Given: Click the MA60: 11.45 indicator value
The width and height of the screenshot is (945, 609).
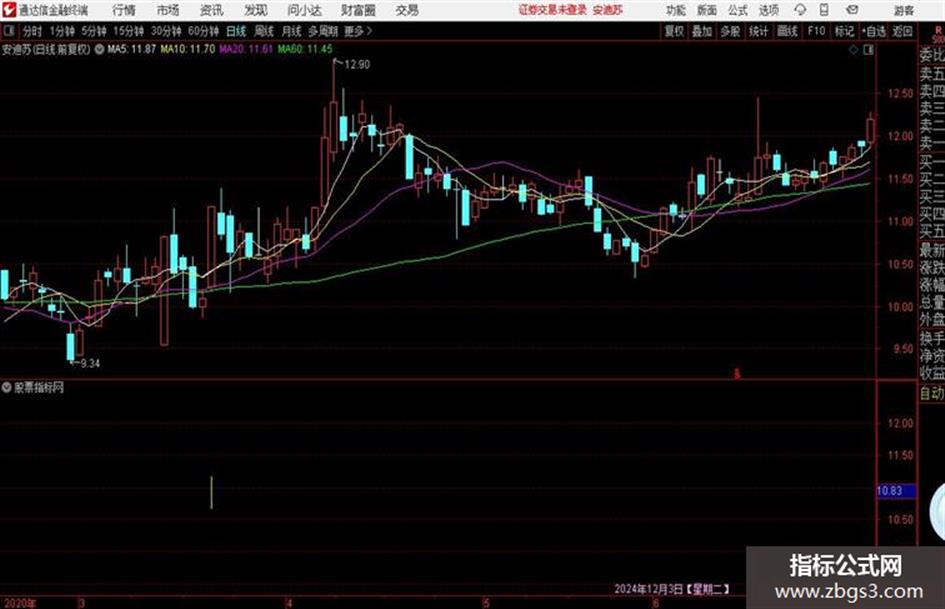Looking at the screenshot, I should click(305, 49).
